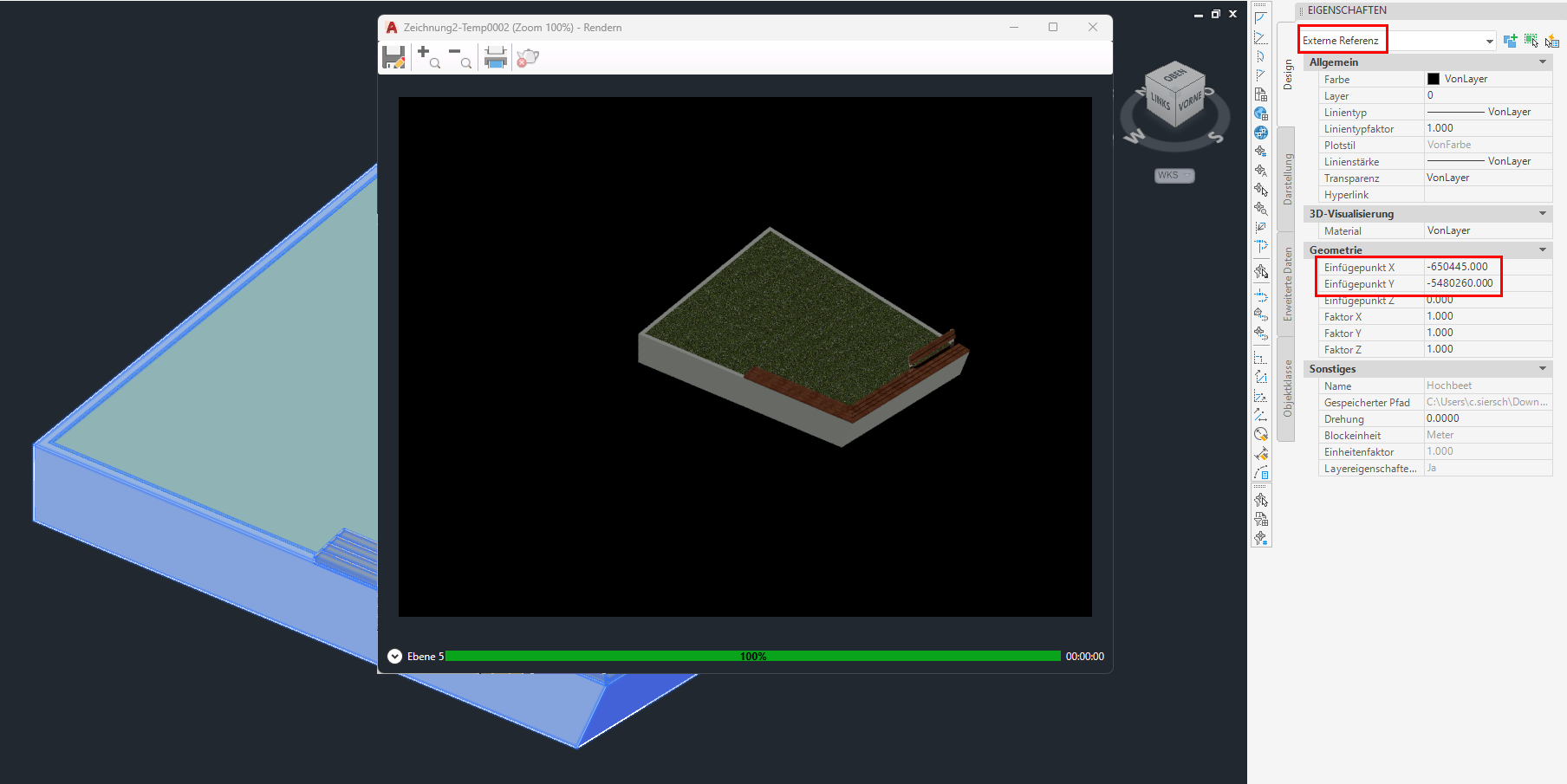Click the OBEN face of the ViewCube
Viewport: 1567px width, 784px height.
[x=1175, y=75]
